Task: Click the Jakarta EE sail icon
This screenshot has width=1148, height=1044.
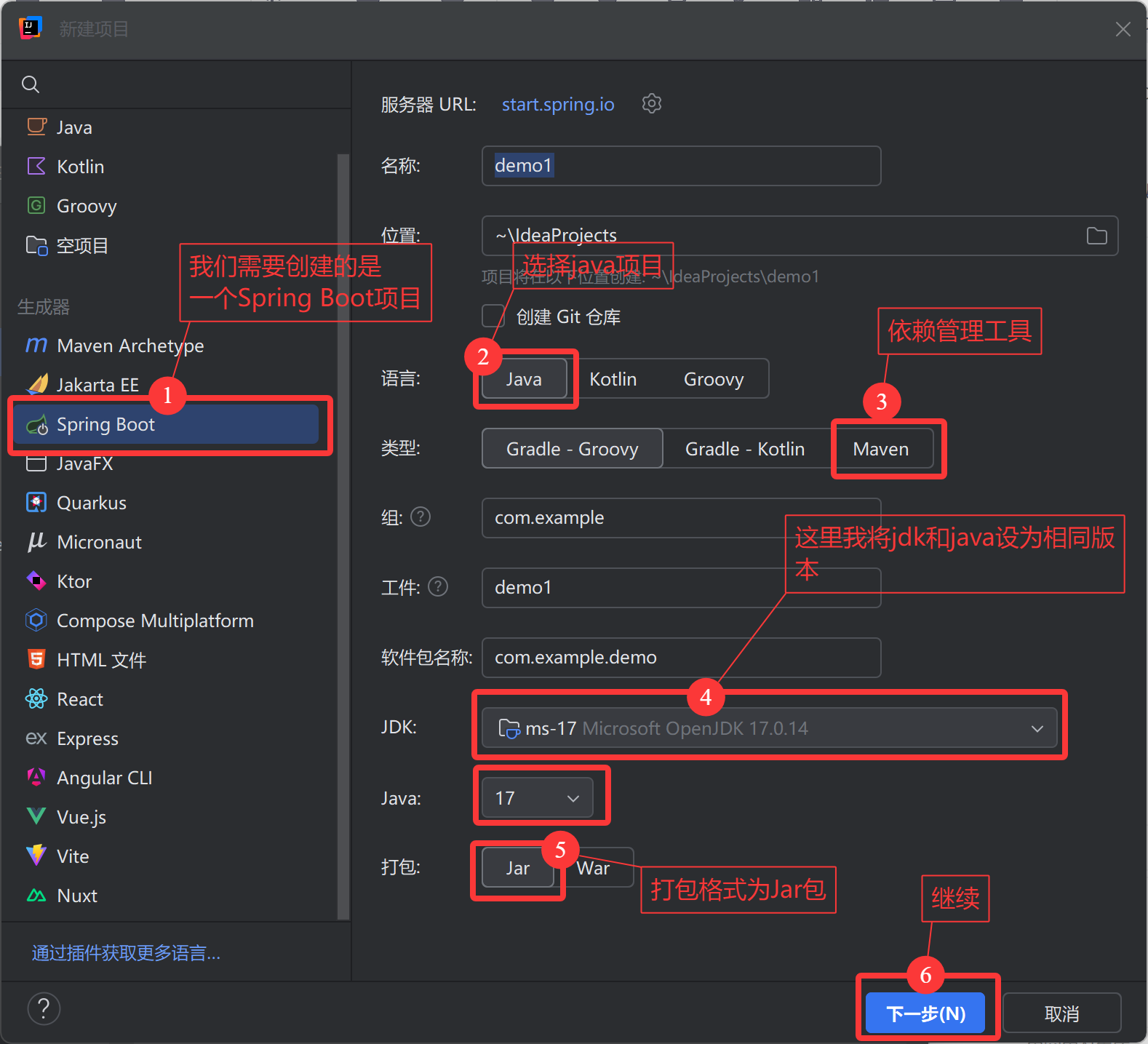Action: click(38, 383)
